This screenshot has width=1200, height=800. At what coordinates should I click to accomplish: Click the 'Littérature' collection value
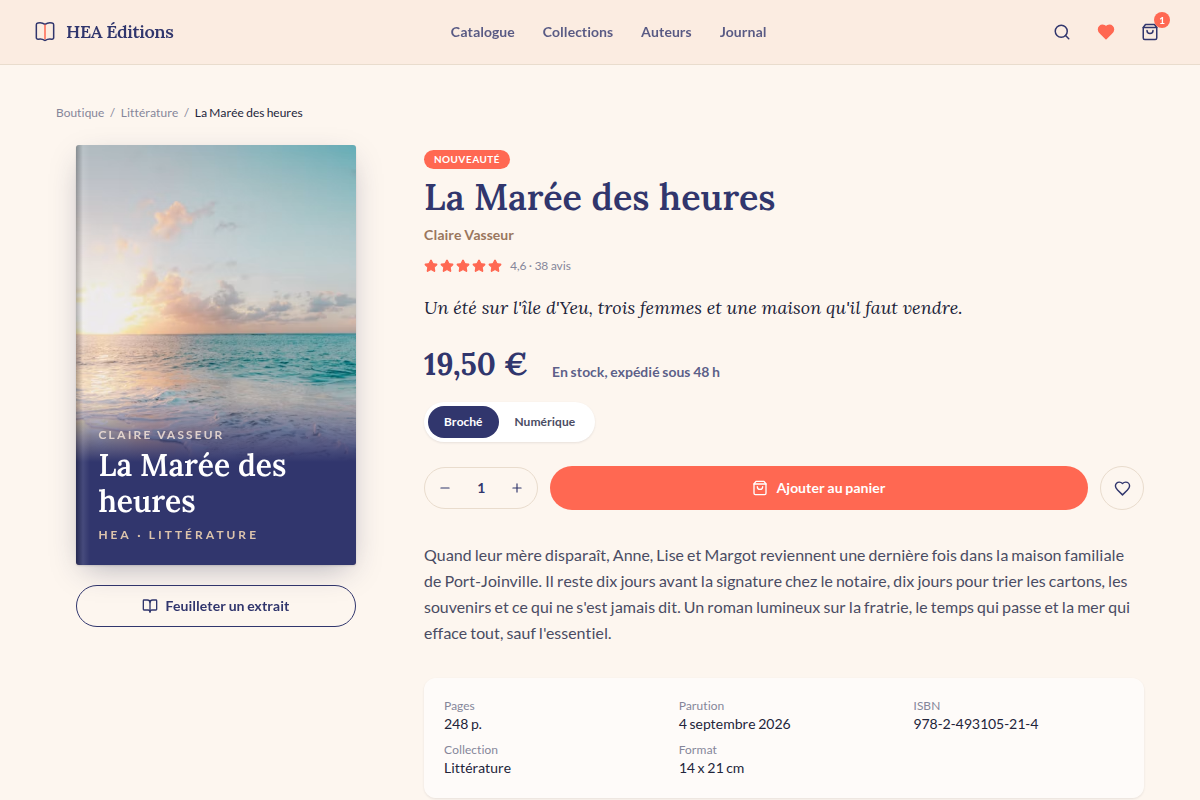click(477, 768)
